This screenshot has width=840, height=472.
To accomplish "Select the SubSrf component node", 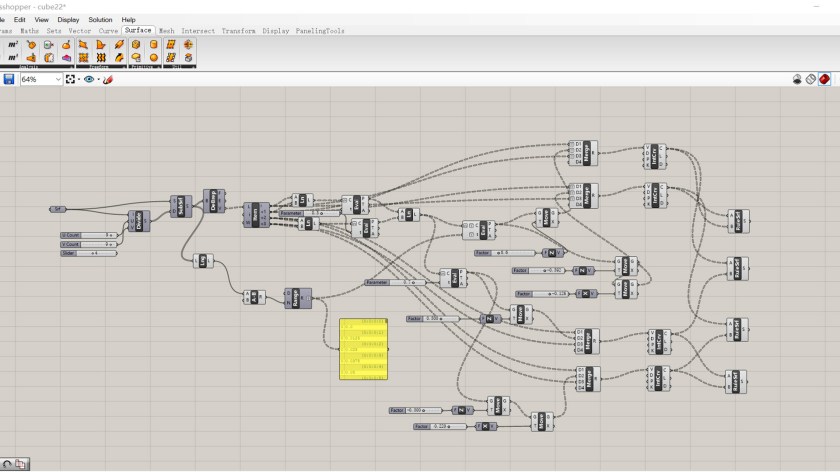I will point(181,206).
